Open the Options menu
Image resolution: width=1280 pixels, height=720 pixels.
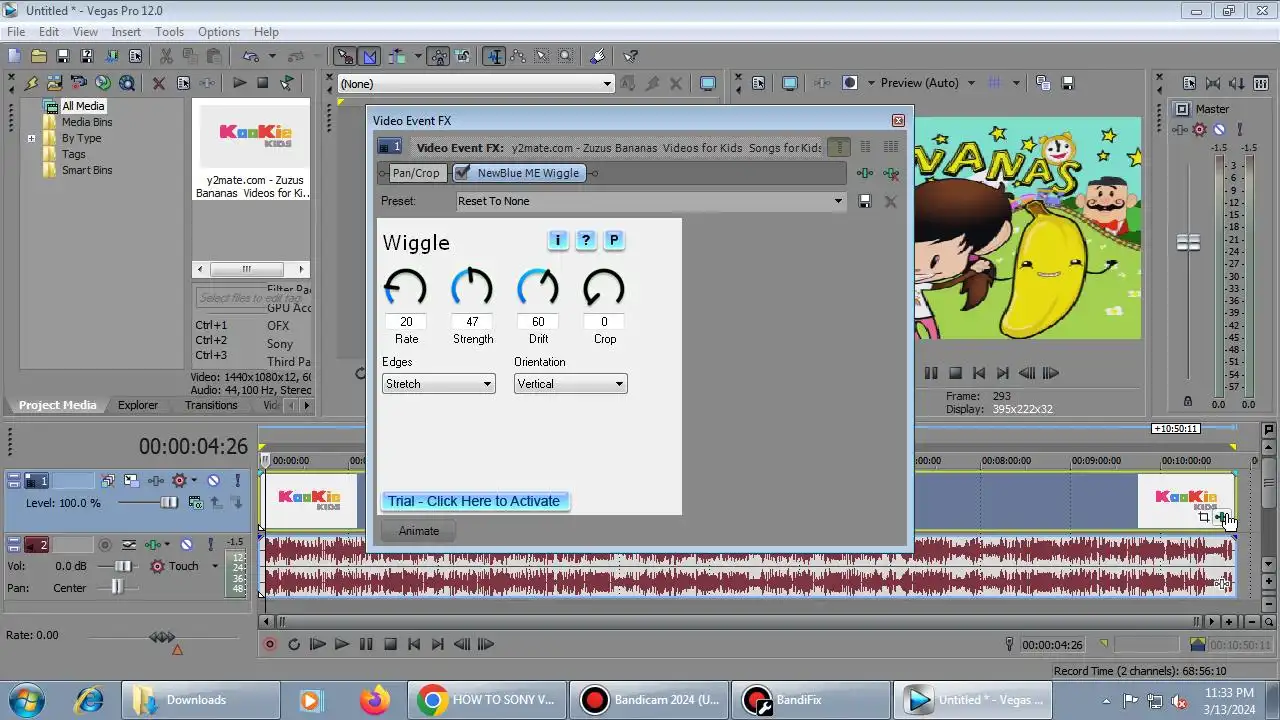pyautogui.click(x=219, y=32)
